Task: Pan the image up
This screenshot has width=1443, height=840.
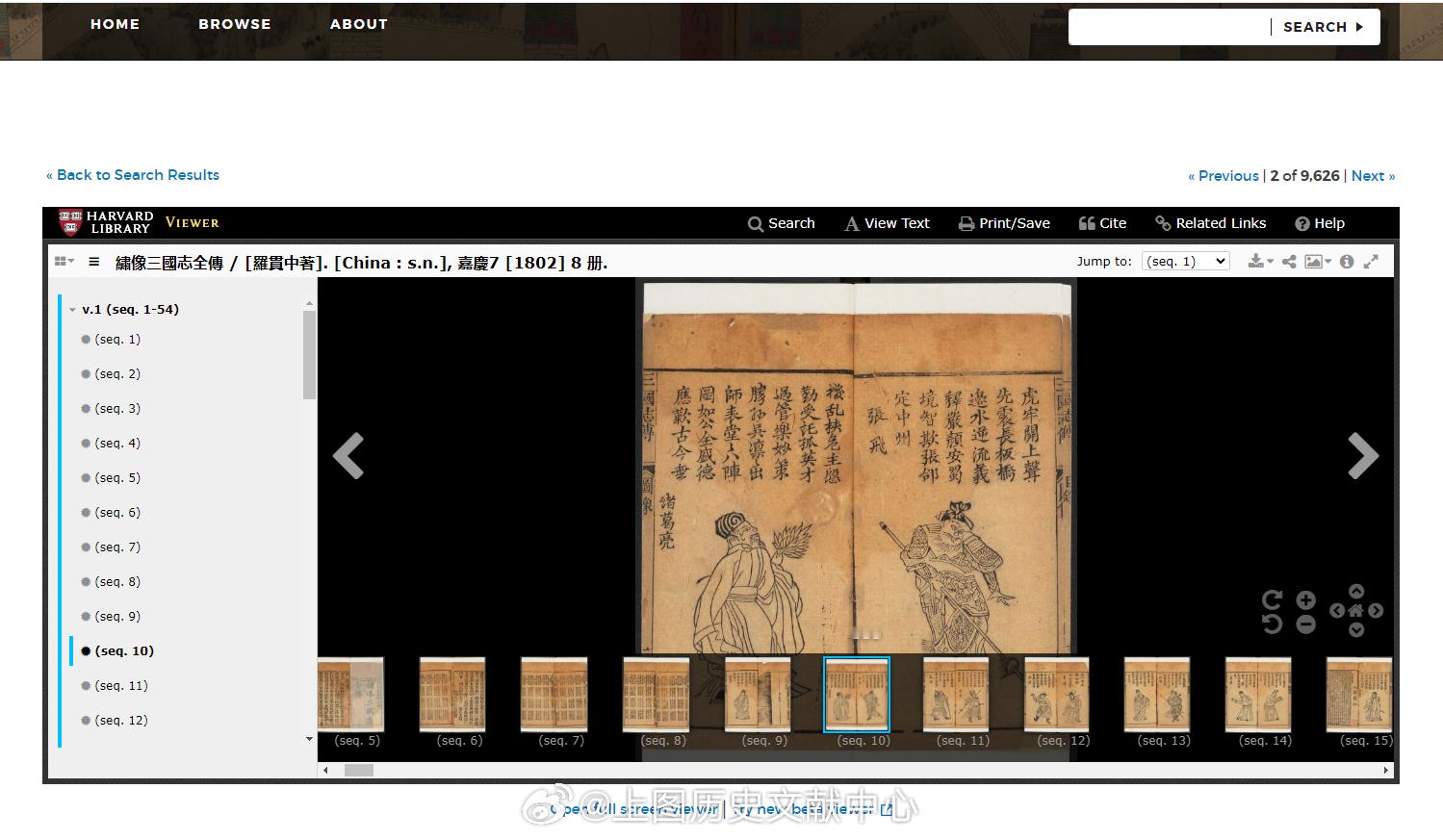Action: coord(1356,591)
